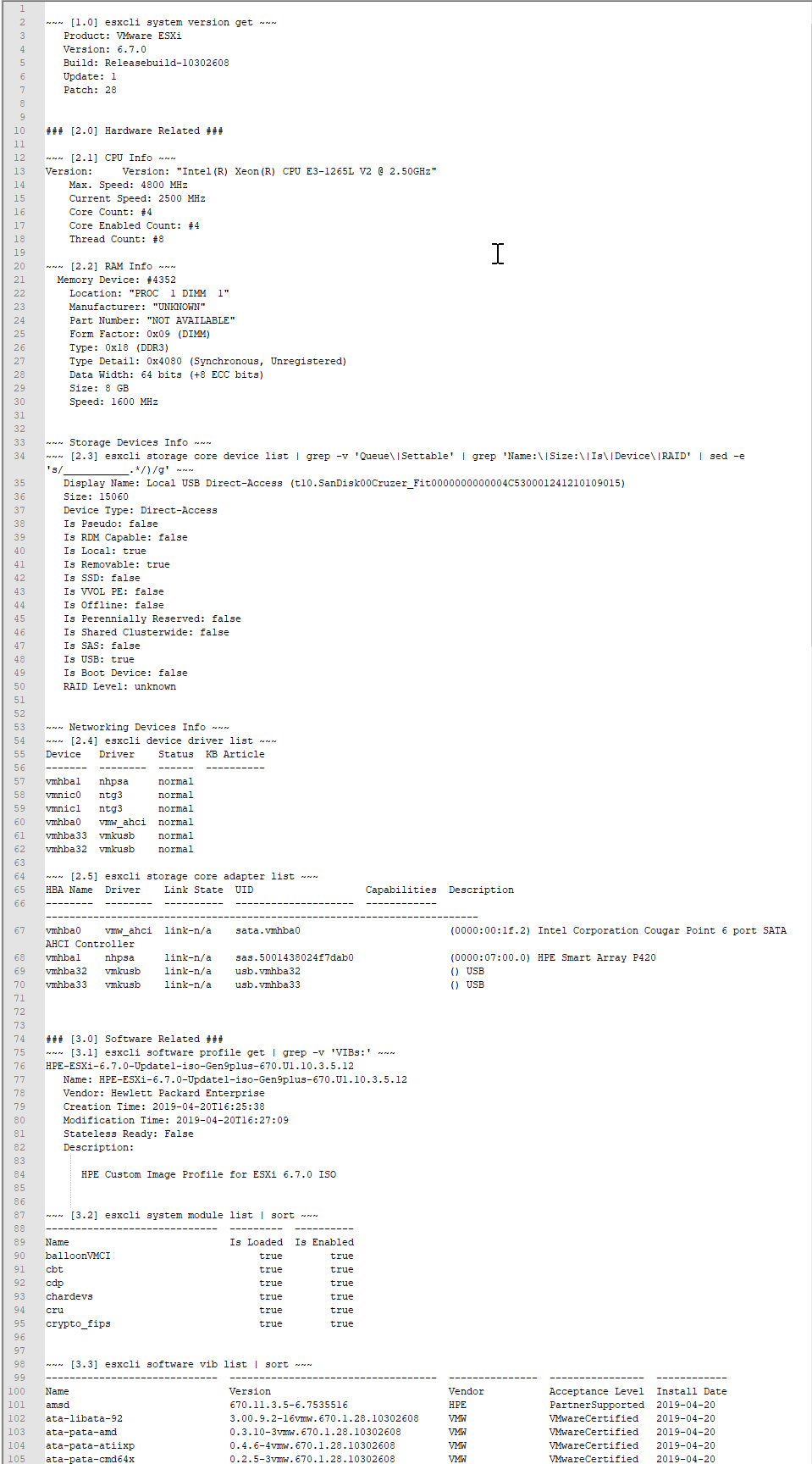
Task: Click the Xeon CPU E3-1265L V2 version string
Action: click(307, 171)
